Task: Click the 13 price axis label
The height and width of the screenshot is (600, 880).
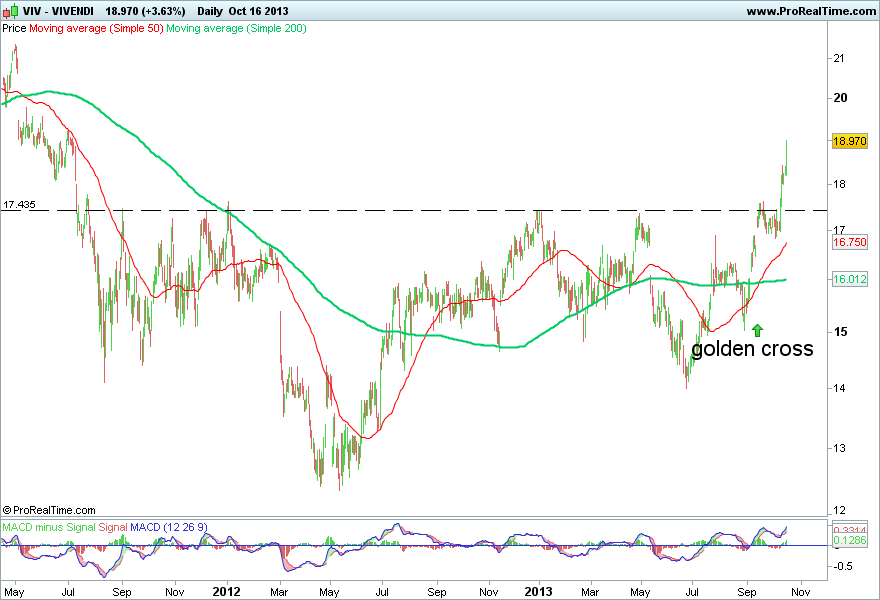Action: [839, 448]
